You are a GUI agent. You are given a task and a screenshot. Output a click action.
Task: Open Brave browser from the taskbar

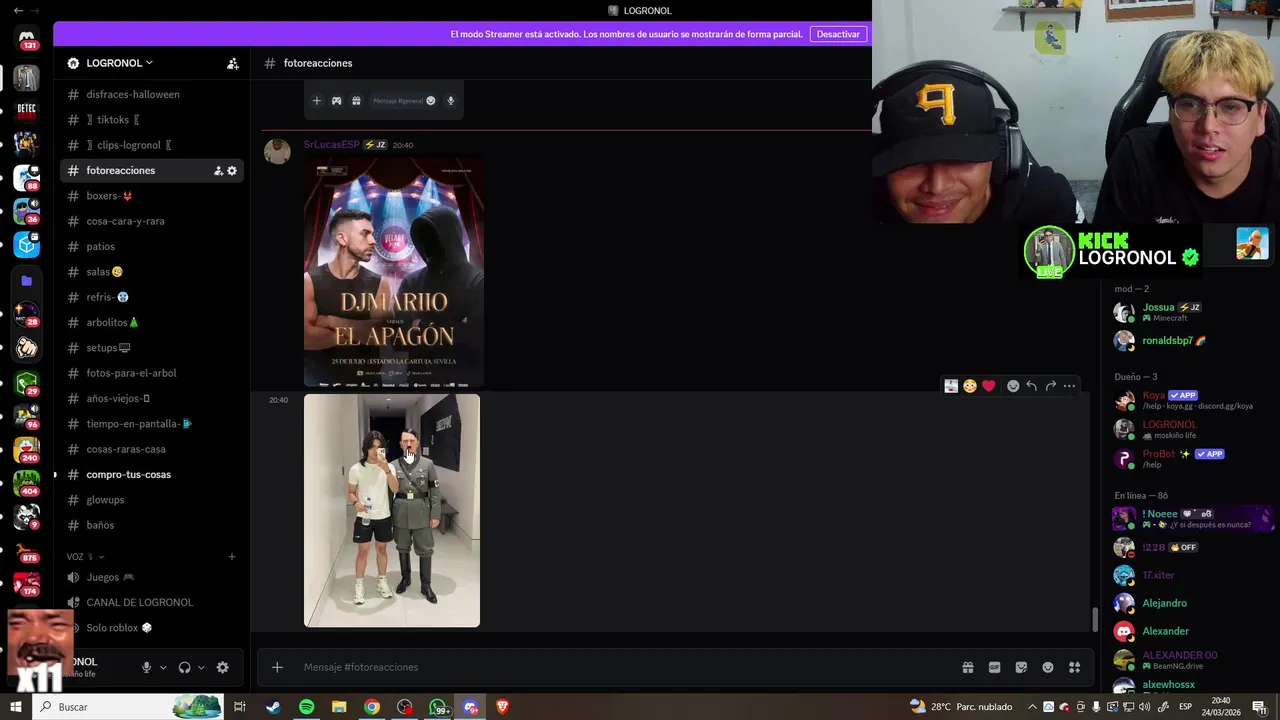[x=503, y=707]
